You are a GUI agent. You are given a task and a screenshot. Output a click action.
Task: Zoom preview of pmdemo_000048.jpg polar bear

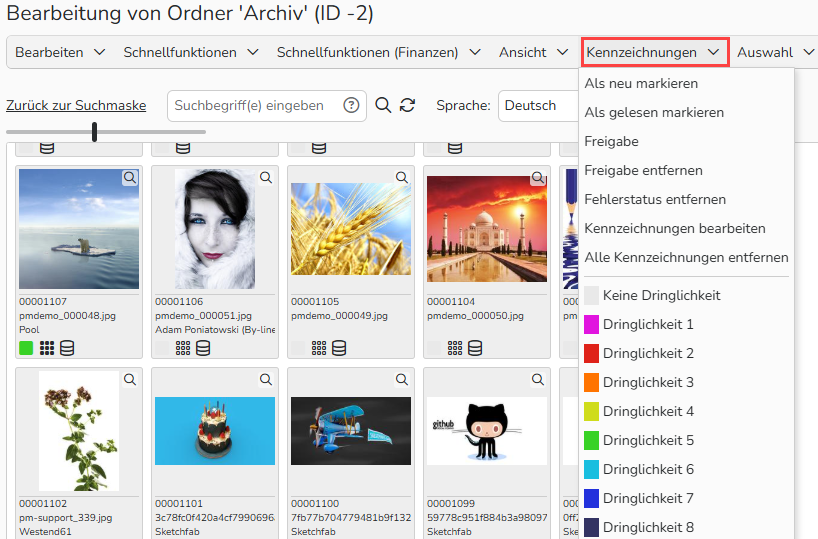tap(130, 177)
